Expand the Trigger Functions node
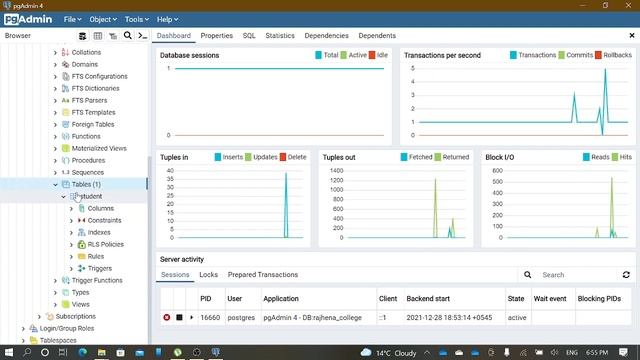 (x=55, y=280)
